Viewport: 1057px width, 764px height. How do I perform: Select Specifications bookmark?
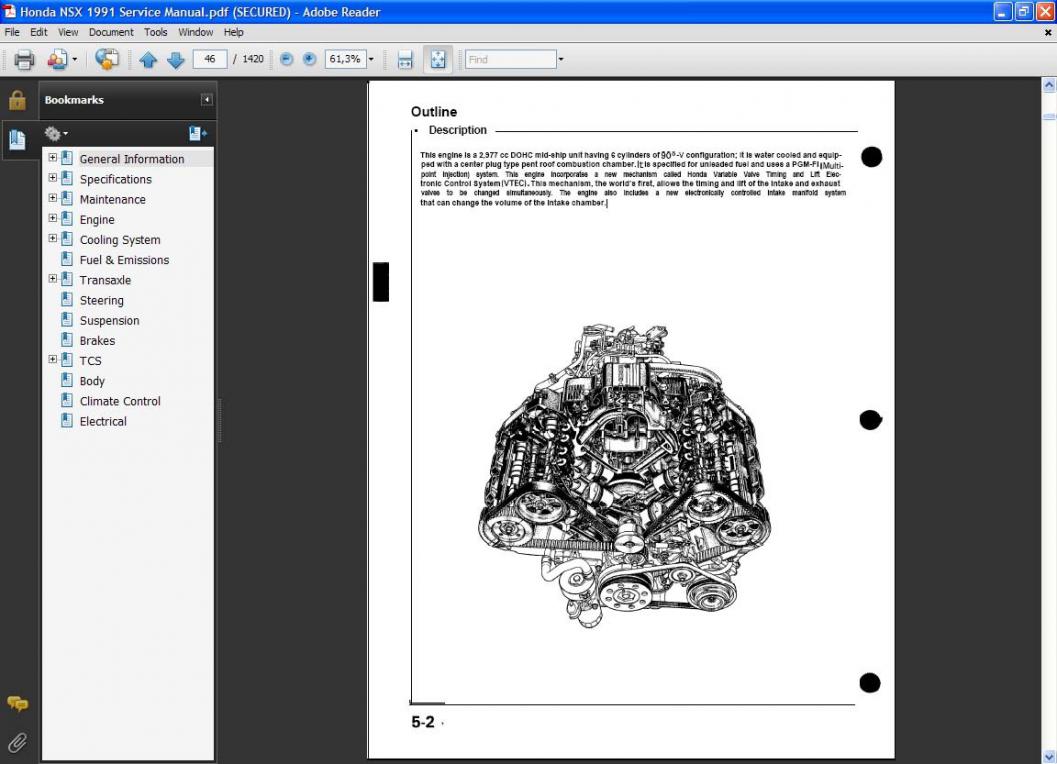116,179
